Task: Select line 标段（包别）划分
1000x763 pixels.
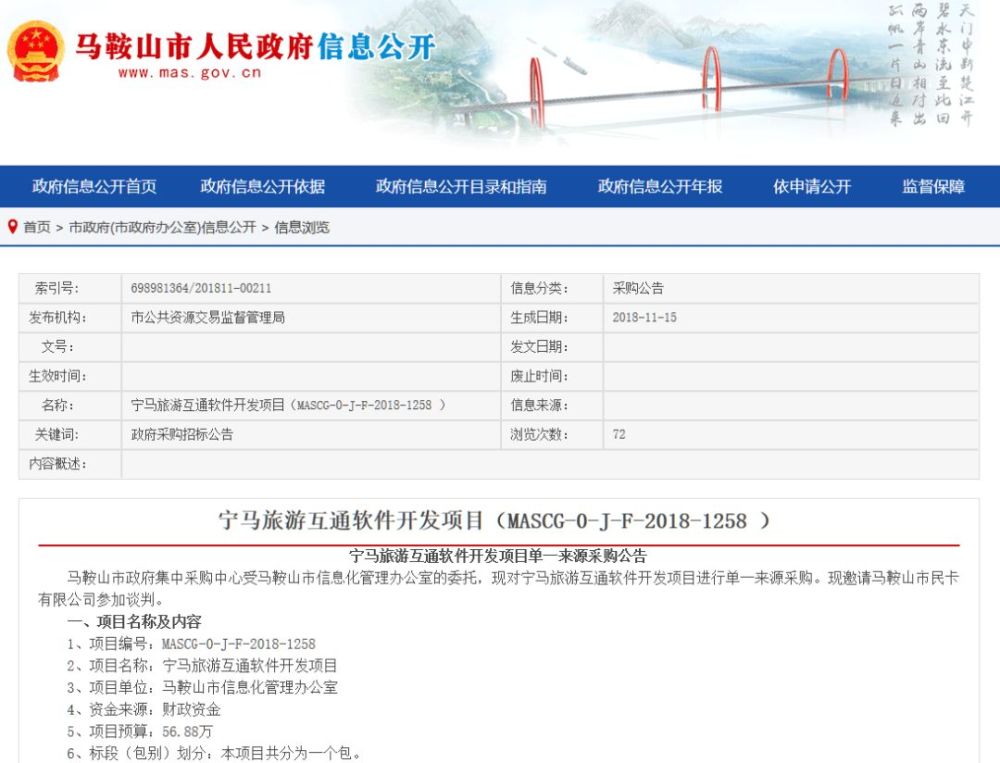Action: [x=214, y=753]
